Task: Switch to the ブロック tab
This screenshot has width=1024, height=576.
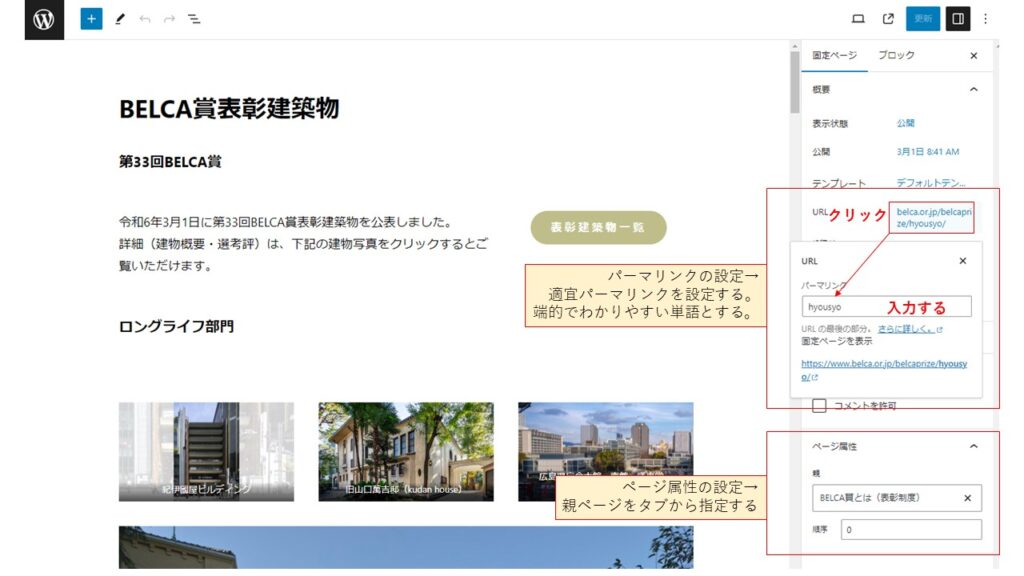Action: click(896, 56)
